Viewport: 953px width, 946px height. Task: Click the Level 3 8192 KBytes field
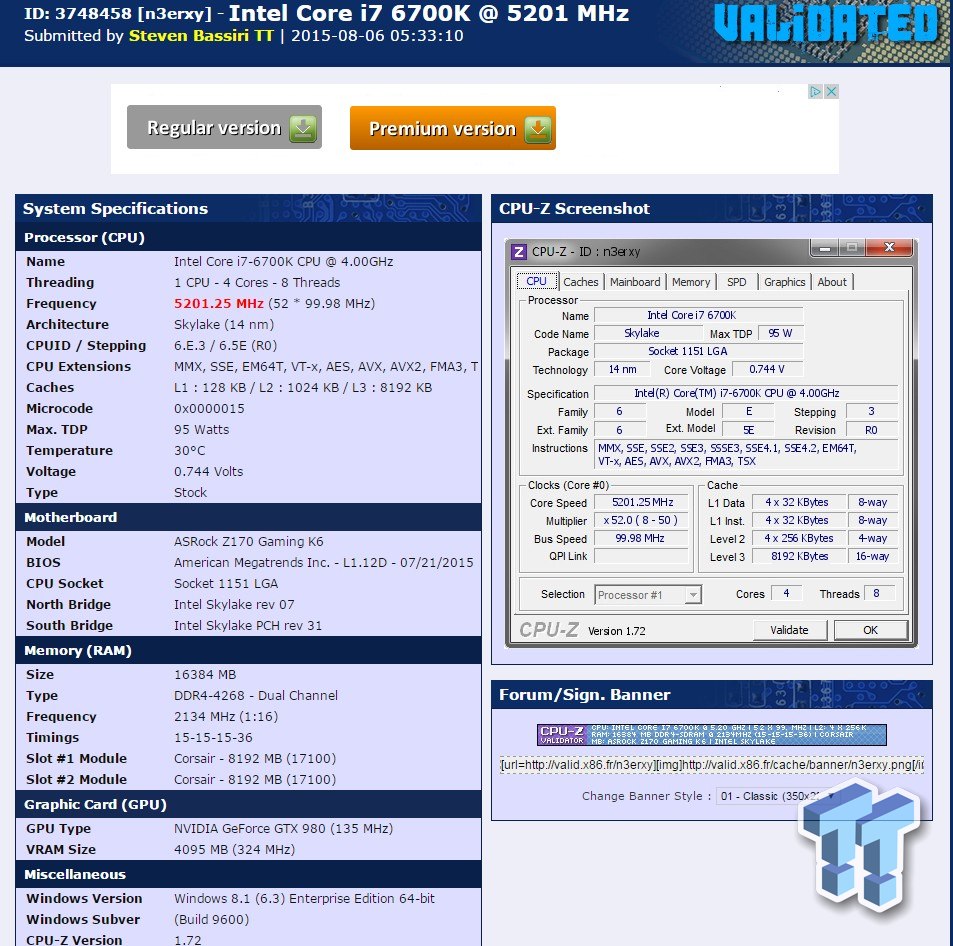(799, 556)
